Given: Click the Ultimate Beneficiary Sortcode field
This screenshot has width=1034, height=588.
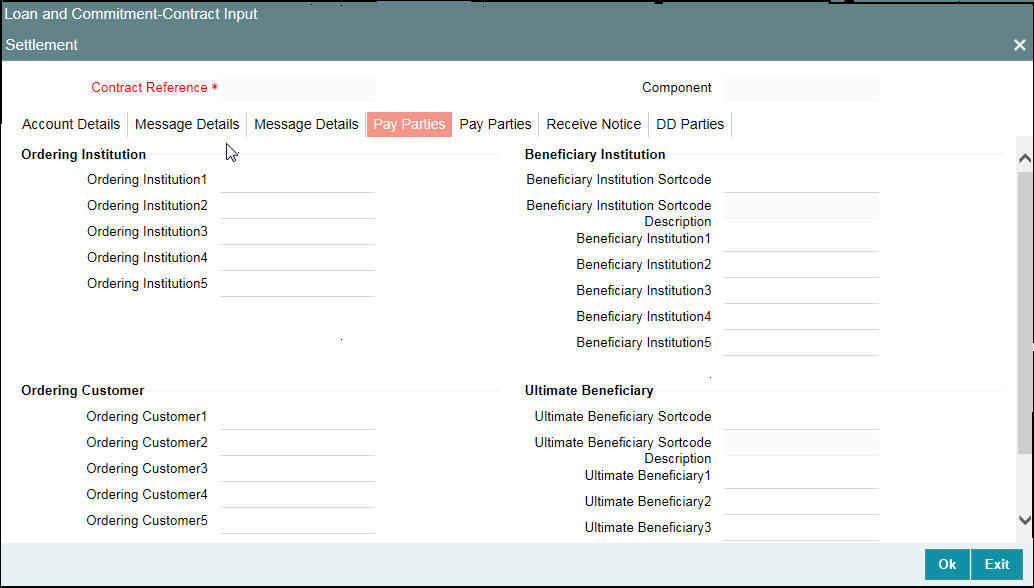Looking at the screenshot, I should (801, 417).
